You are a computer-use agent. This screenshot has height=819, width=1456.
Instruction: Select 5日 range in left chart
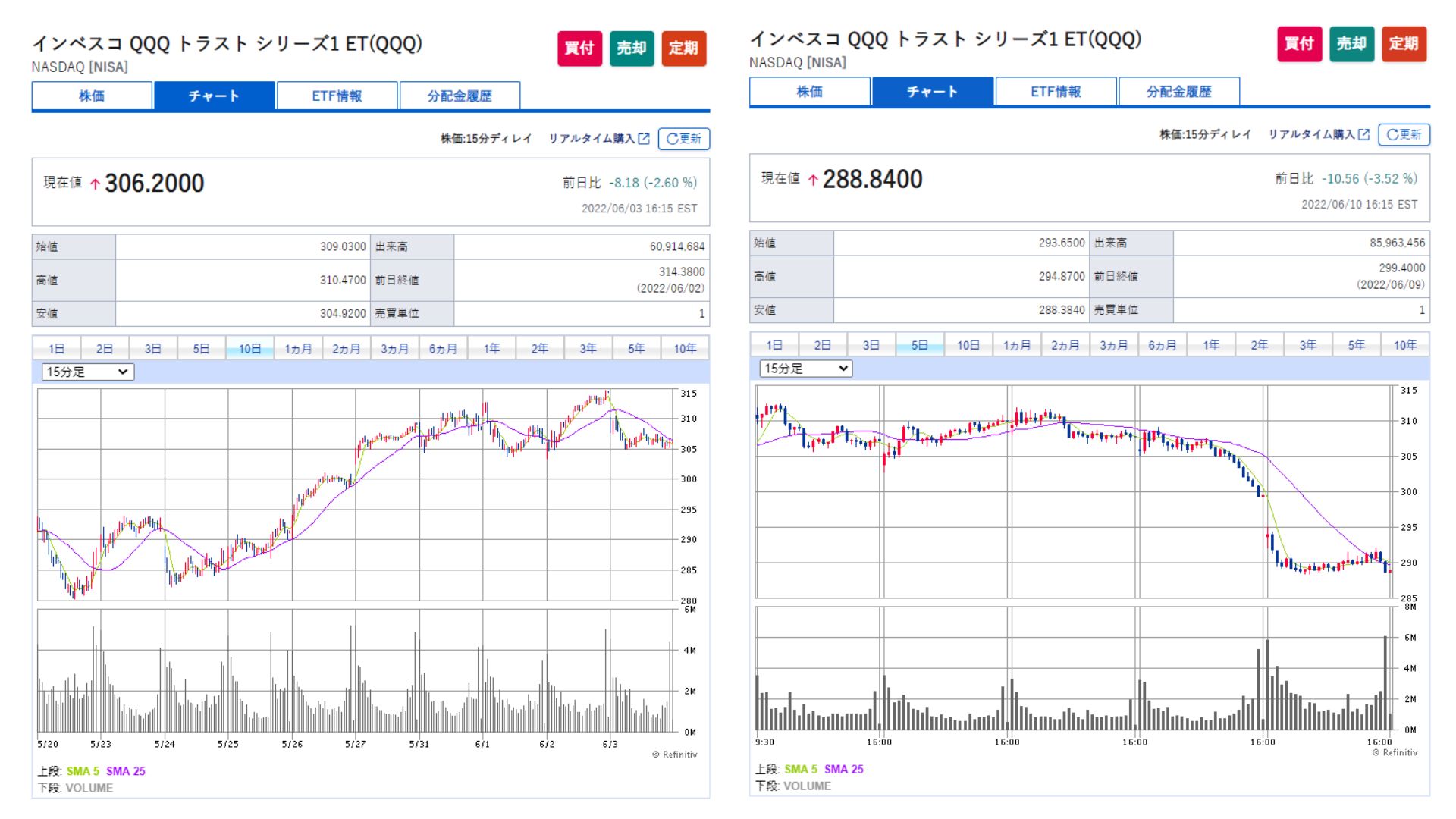201,348
